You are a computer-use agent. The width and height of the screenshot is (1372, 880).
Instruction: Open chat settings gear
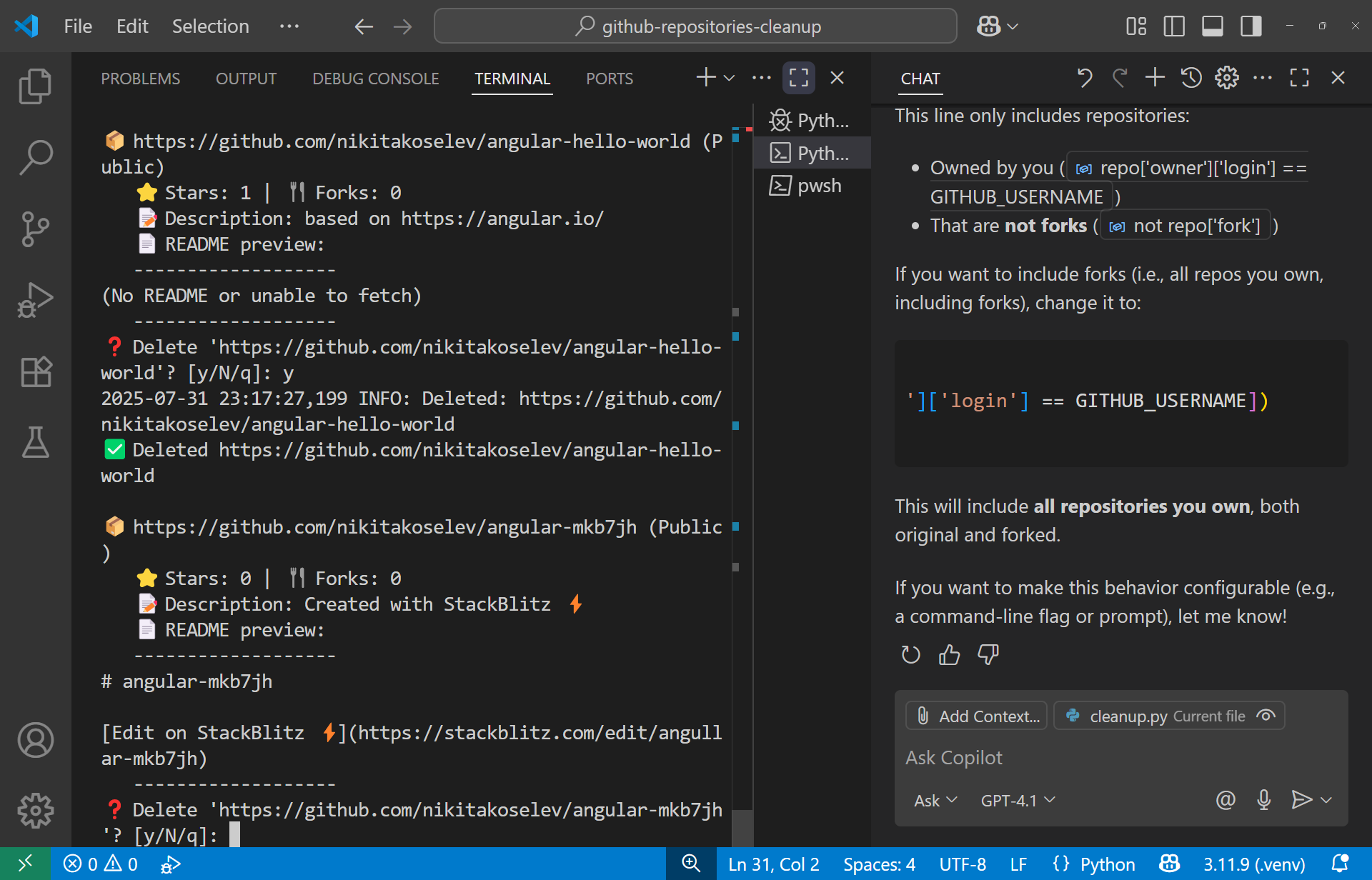[x=1227, y=77]
